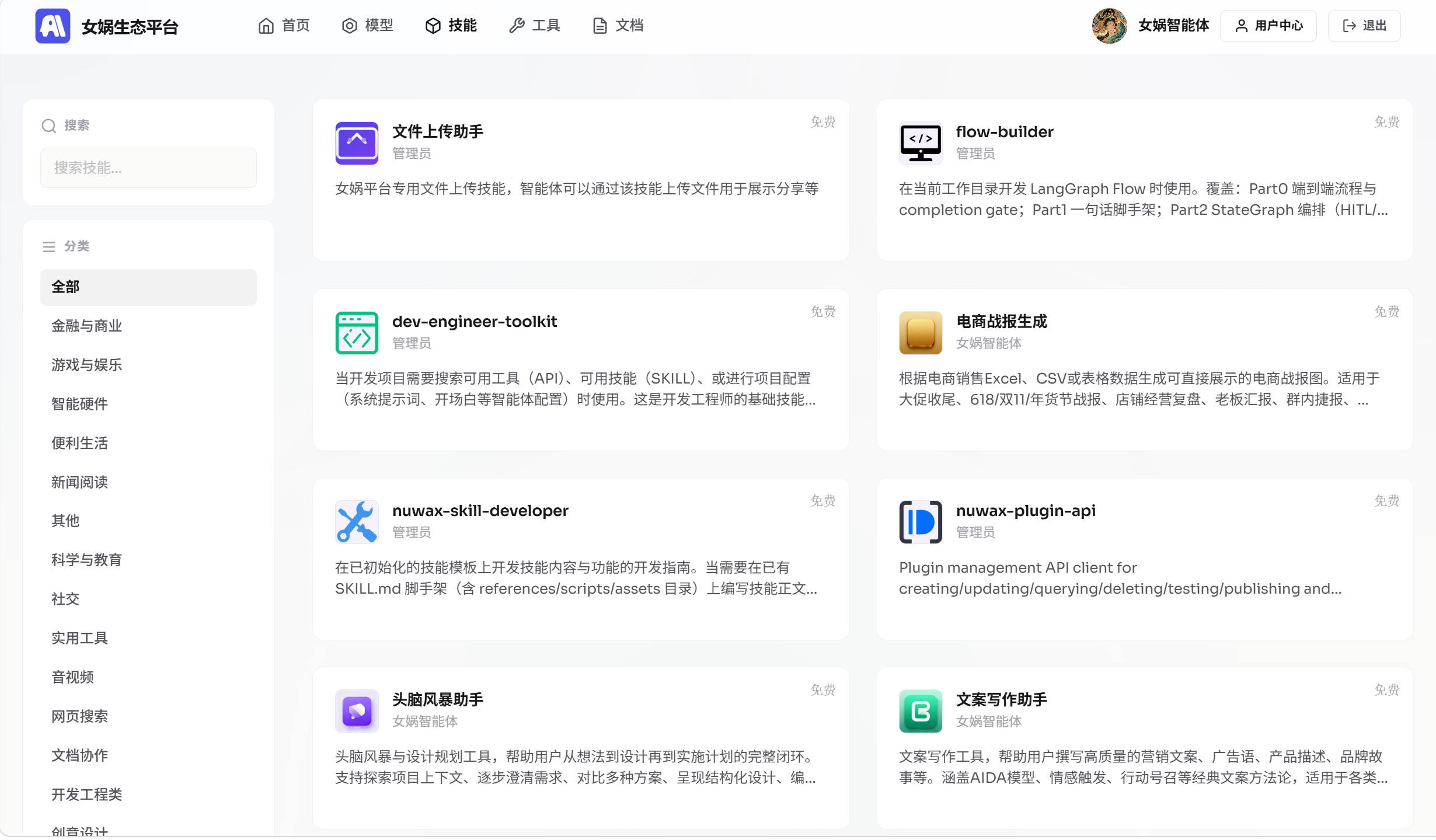Image resolution: width=1436 pixels, height=840 pixels.
Task: Click the 女娲生态平台 logo icon
Action: tap(53, 26)
